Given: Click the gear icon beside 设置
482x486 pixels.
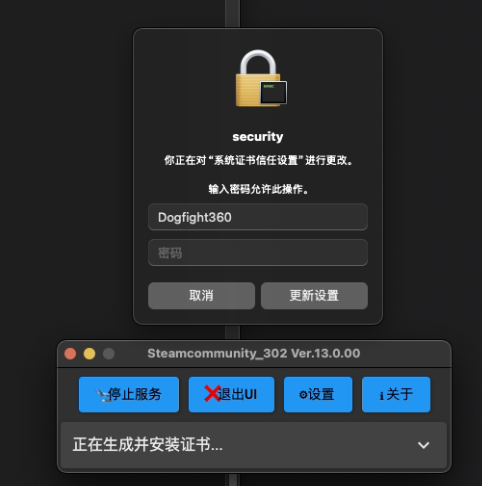Looking at the screenshot, I should click(303, 395).
